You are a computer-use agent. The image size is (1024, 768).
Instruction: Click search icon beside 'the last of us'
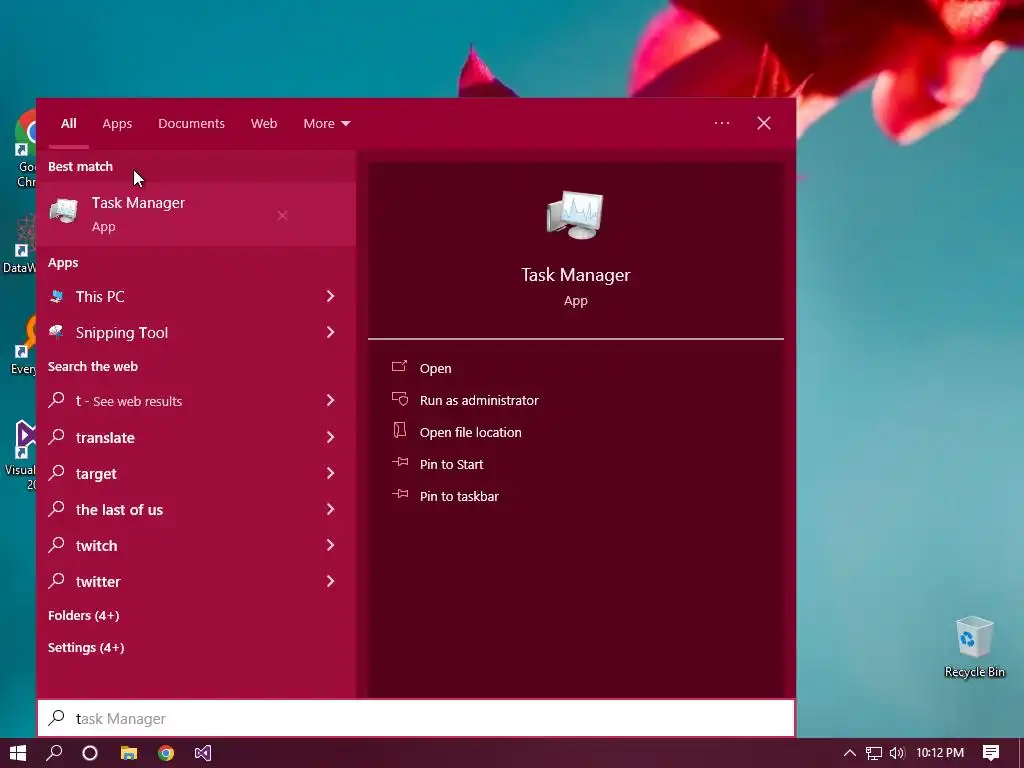point(57,507)
